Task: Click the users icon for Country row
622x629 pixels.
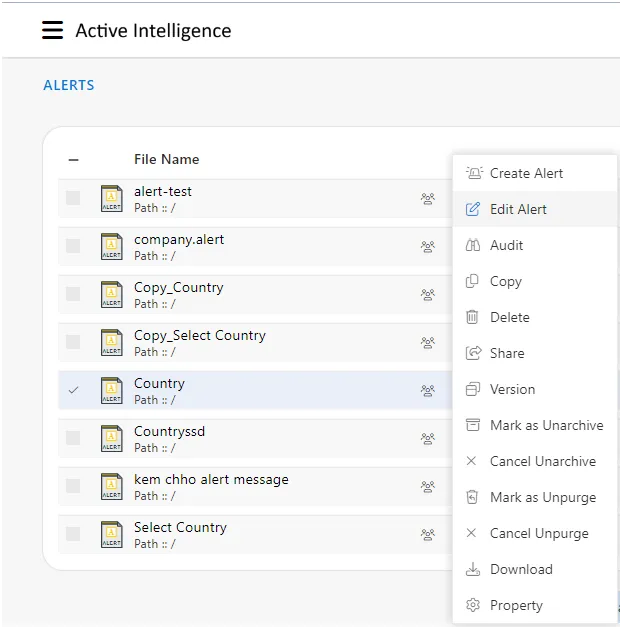Action: pyautogui.click(x=427, y=390)
